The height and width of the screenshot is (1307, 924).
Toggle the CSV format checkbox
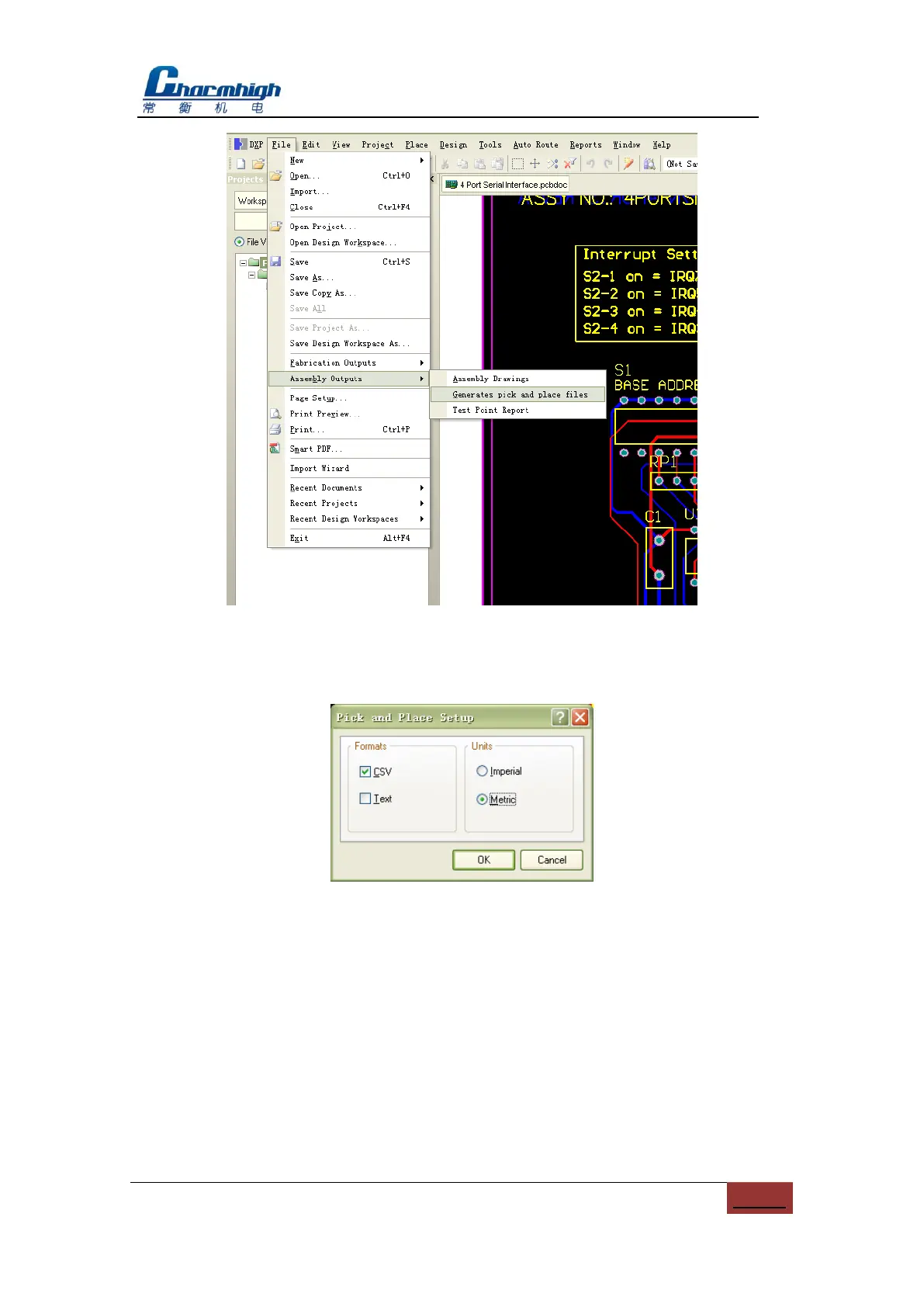coord(365,771)
